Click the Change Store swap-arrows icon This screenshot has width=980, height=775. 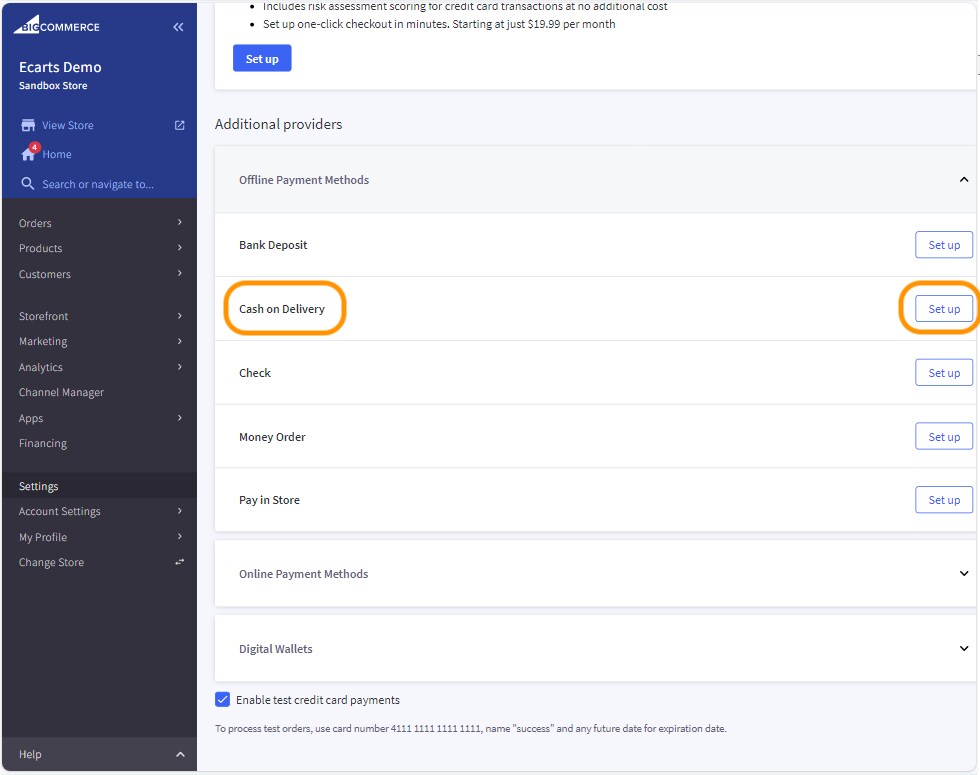179,562
